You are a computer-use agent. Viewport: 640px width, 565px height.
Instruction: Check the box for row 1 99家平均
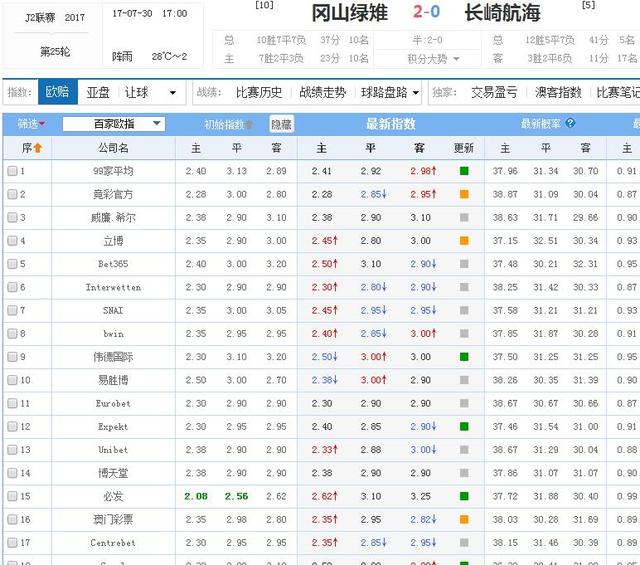(x=12, y=171)
